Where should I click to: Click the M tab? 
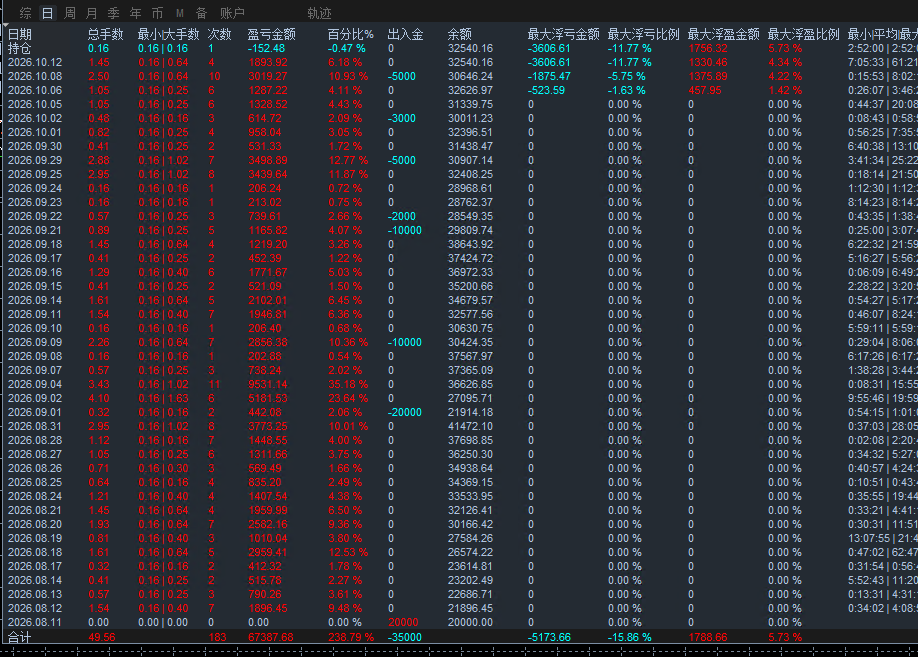[180, 13]
